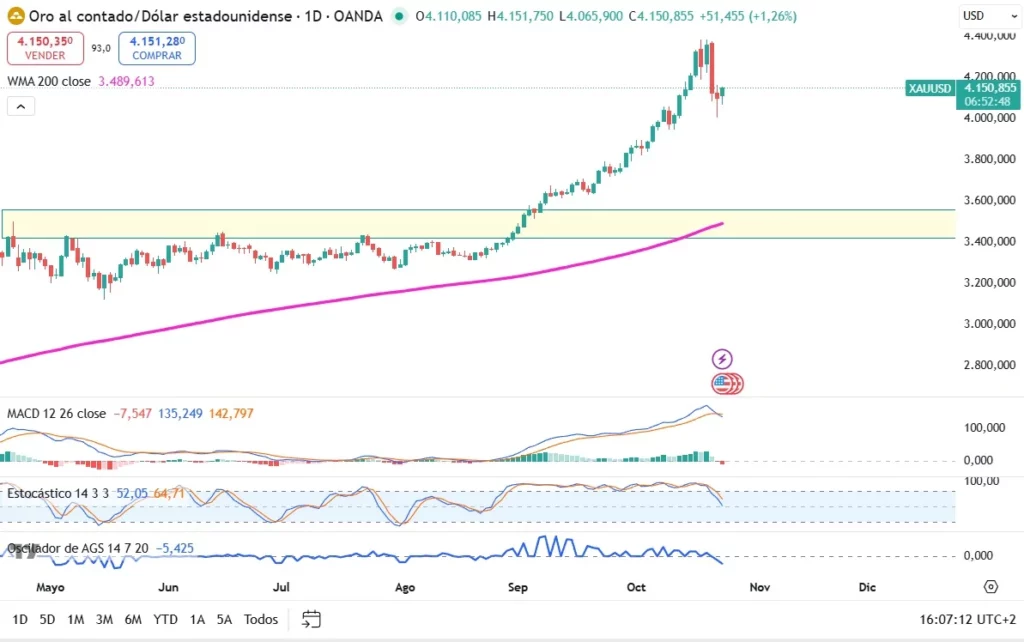
Task: Click the Estocástico 14 3 3 legend
Action: pos(58,493)
